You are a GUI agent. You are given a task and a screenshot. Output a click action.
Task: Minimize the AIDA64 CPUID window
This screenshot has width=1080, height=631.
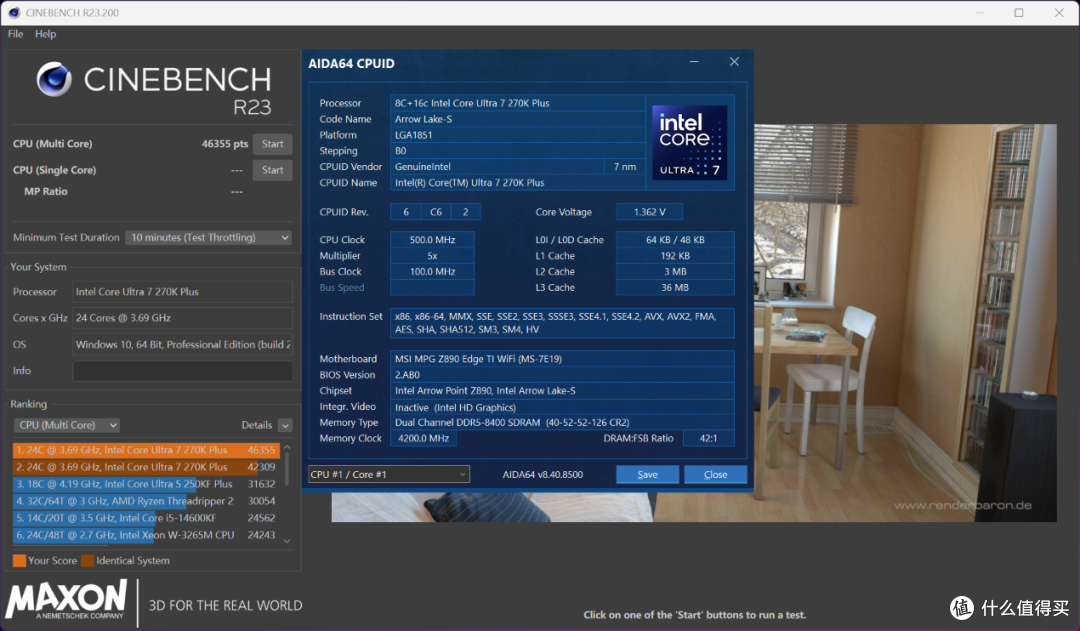tap(694, 62)
